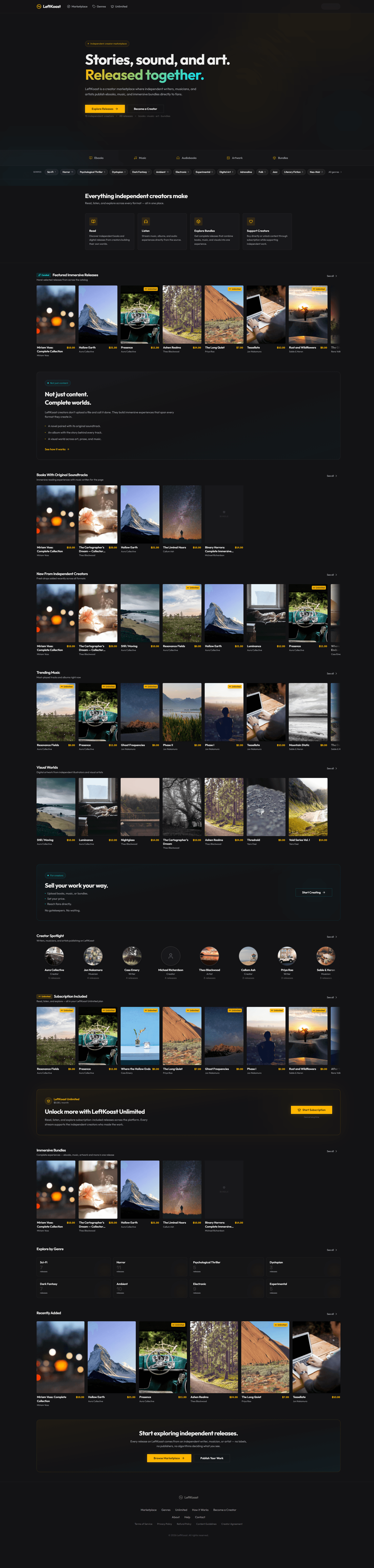The width and height of the screenshot is (374, 1568).
Task: Filter by the Dystopian genre chip
Action: pos(119,172)
